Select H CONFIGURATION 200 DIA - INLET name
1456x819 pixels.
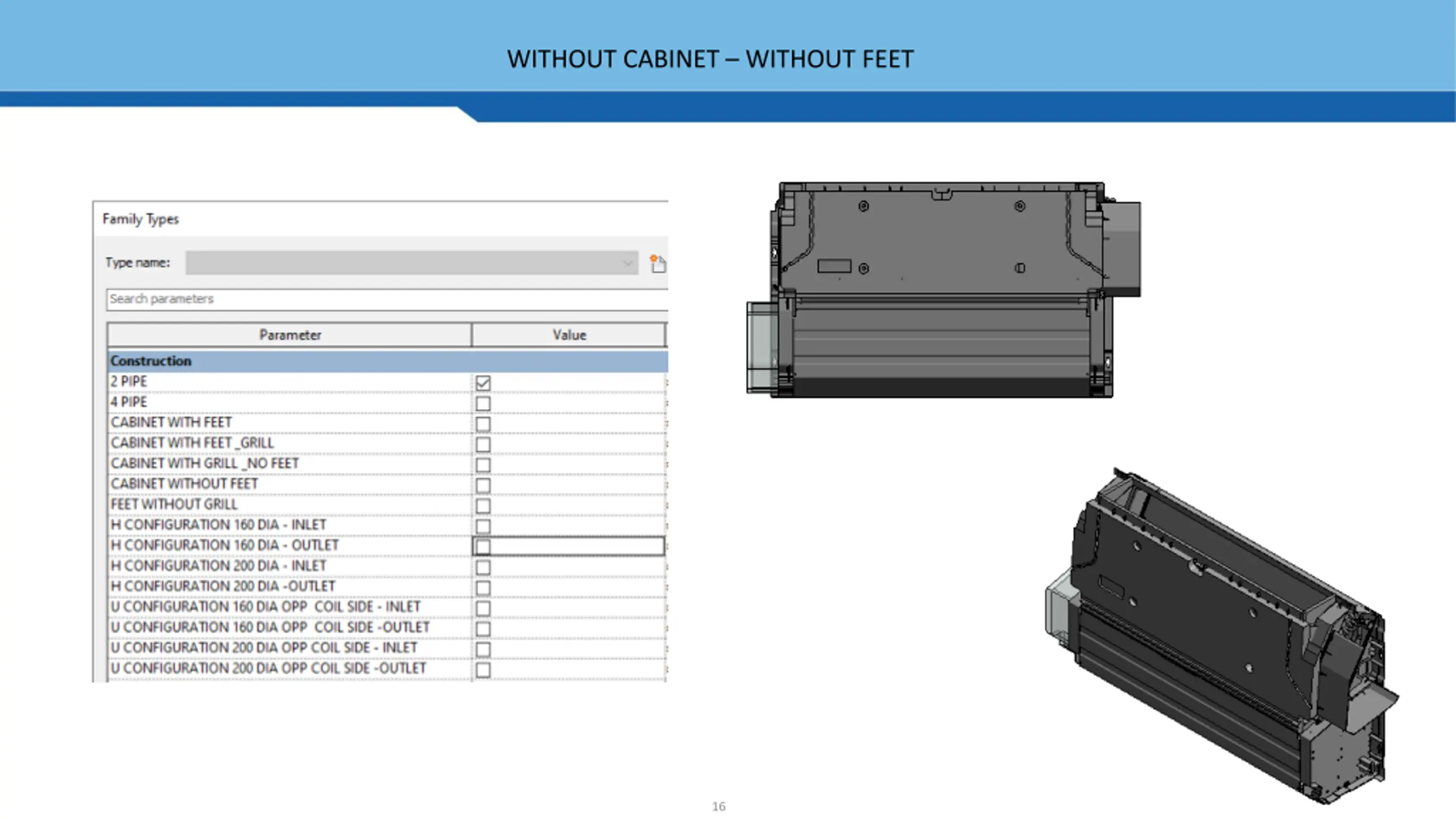point(218,566)
